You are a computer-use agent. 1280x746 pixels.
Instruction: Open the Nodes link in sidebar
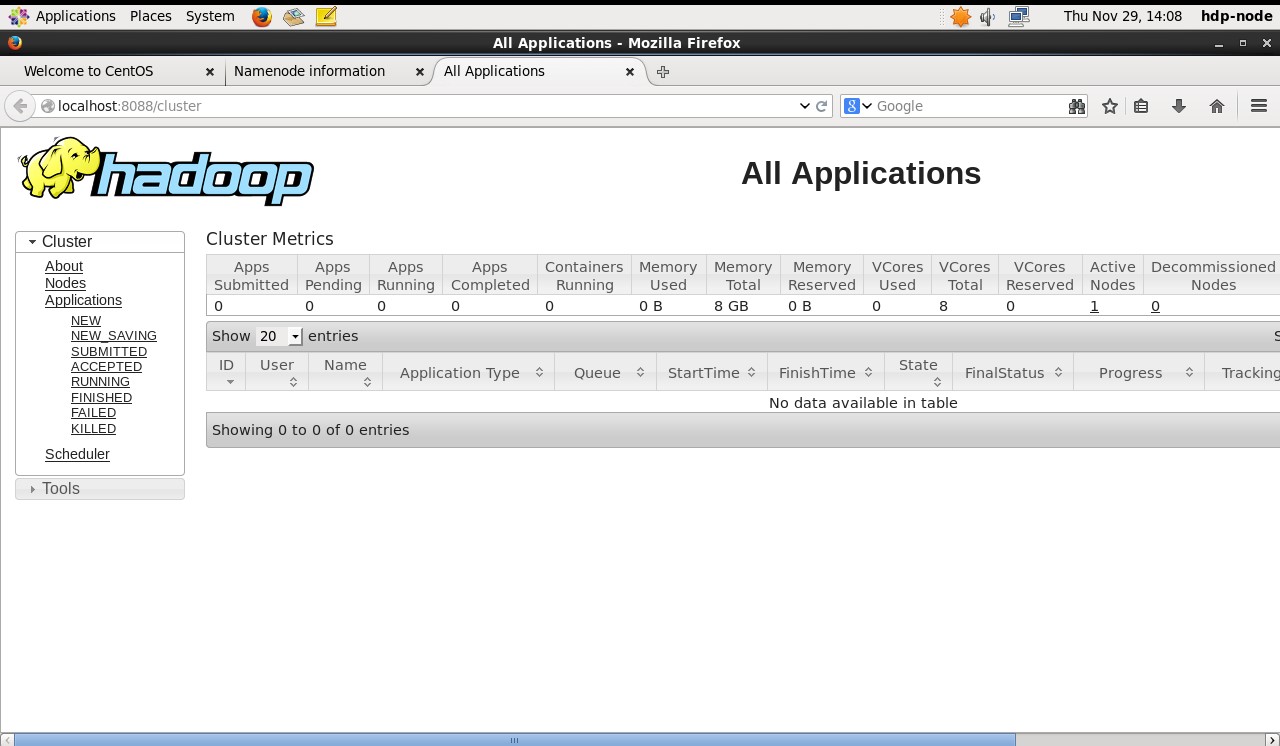[65, 283]
